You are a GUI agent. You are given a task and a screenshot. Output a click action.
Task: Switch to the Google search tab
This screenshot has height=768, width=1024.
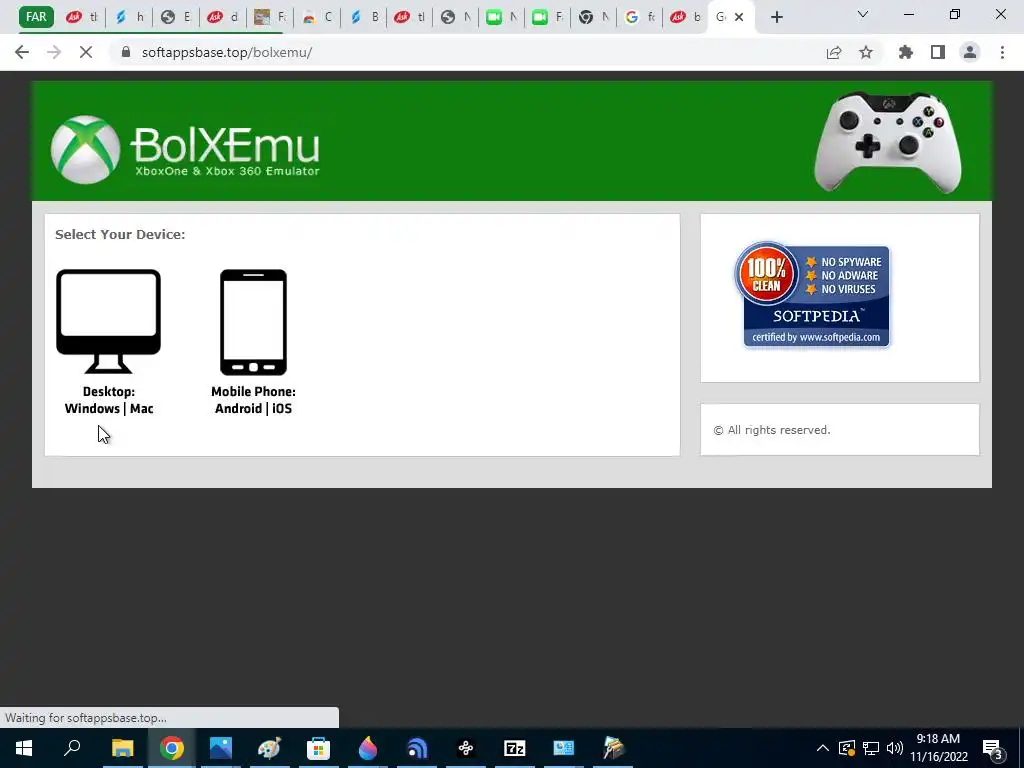(641, 17)
